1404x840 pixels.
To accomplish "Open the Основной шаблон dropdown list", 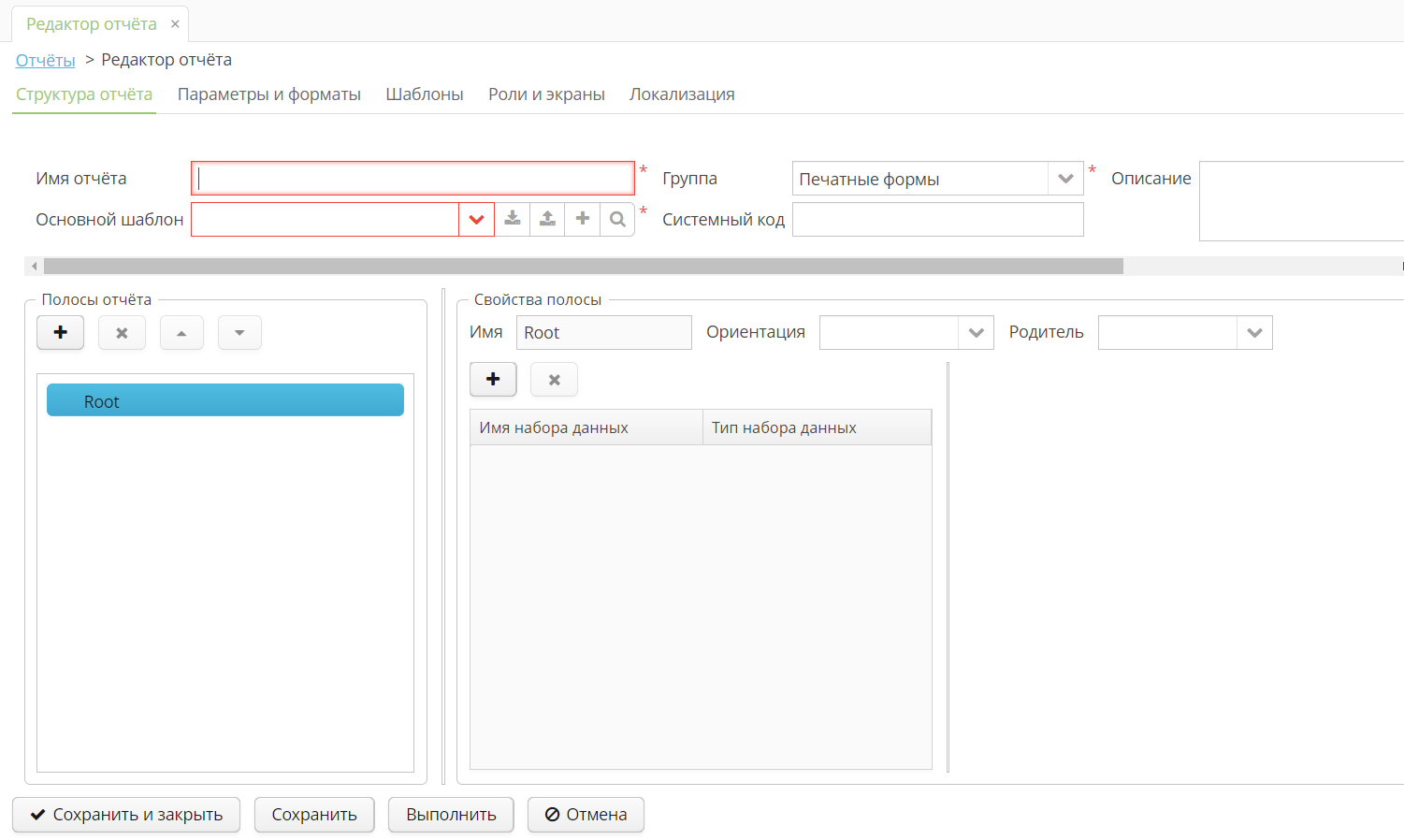I will click(476, 220).
